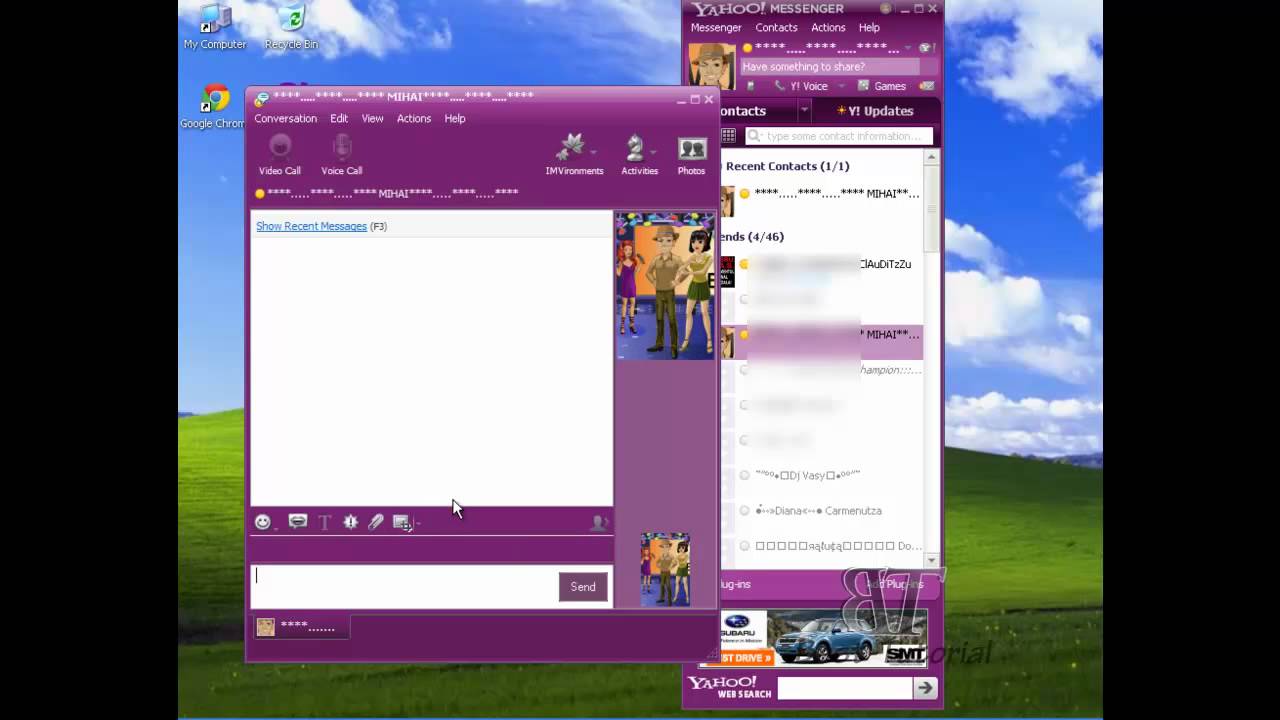Viewport: 1280px width, 720px height.
Task: Click the round skin icon in Messenger title bar
Action: tap(885, 9)
